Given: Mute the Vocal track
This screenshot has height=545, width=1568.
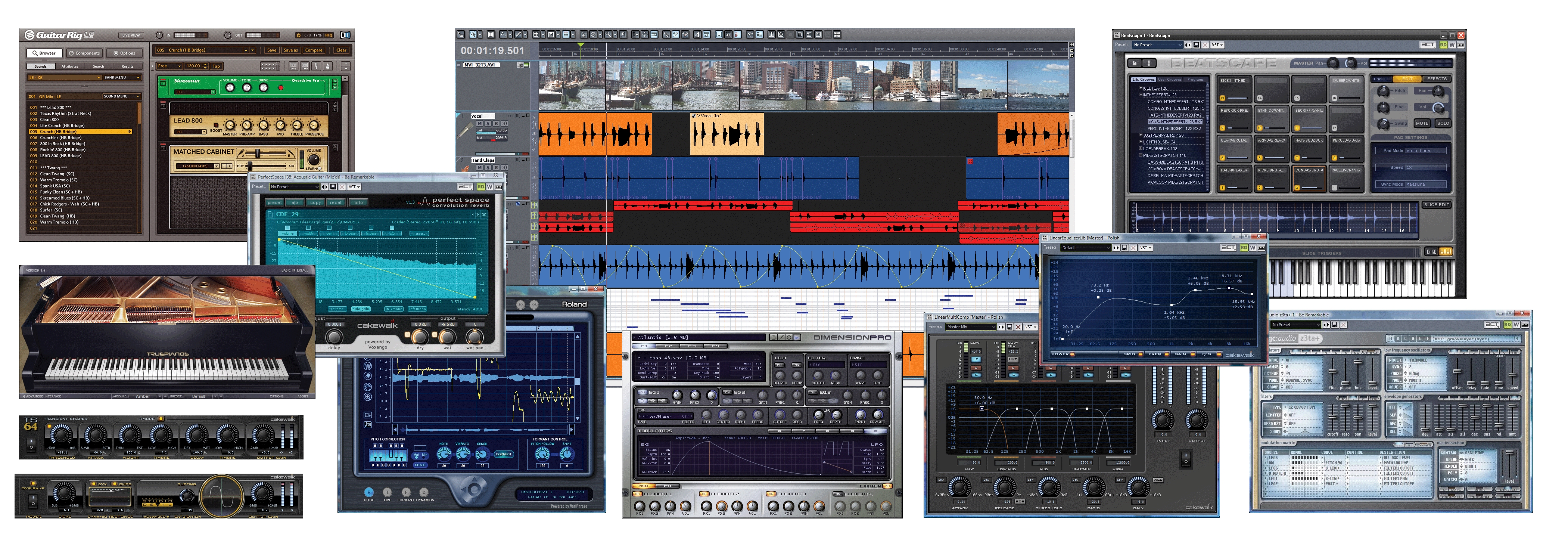Looking at the screenshot, I should pos(480,124).
